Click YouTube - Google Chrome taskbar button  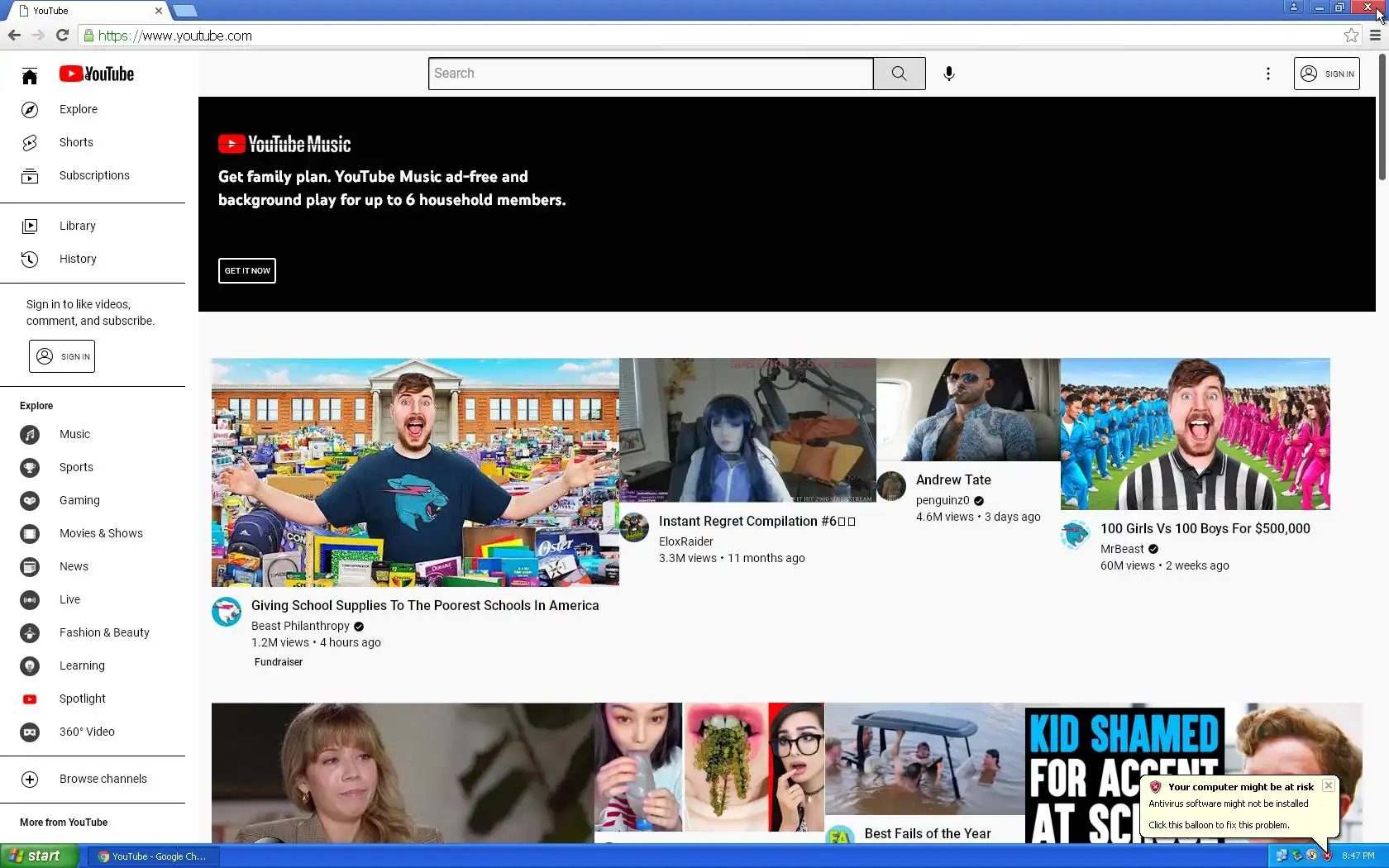pyautogui.click(x=153, y=856)
